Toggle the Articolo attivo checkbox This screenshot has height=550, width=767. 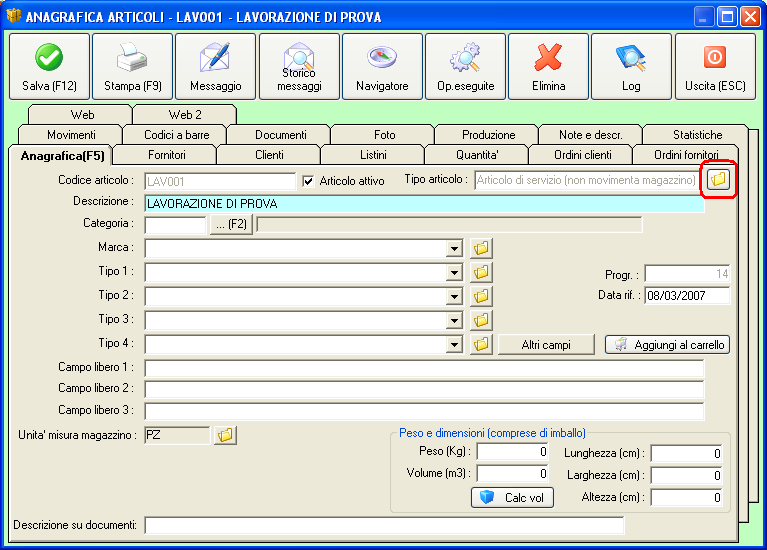point(308,182)
